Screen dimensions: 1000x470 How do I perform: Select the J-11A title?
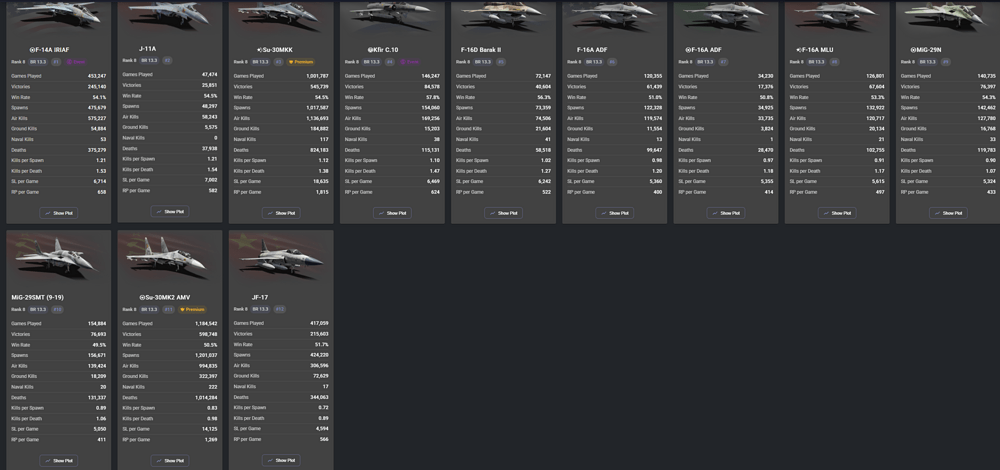tap(147, 48)
